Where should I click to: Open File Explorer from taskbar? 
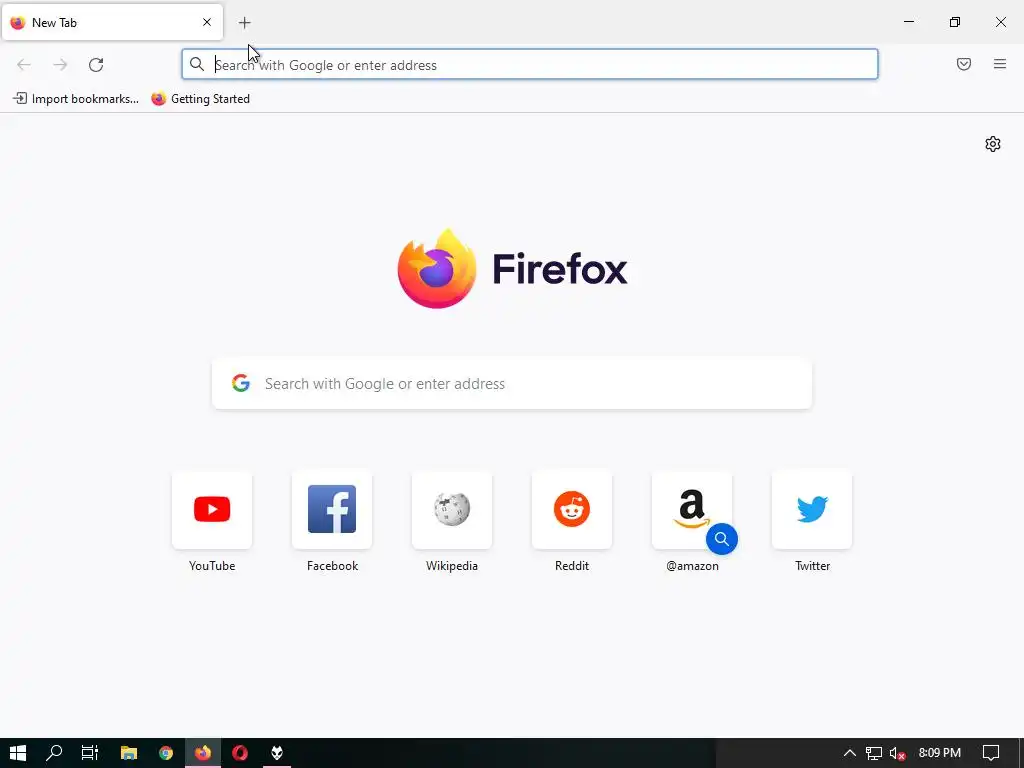(129, 753)
